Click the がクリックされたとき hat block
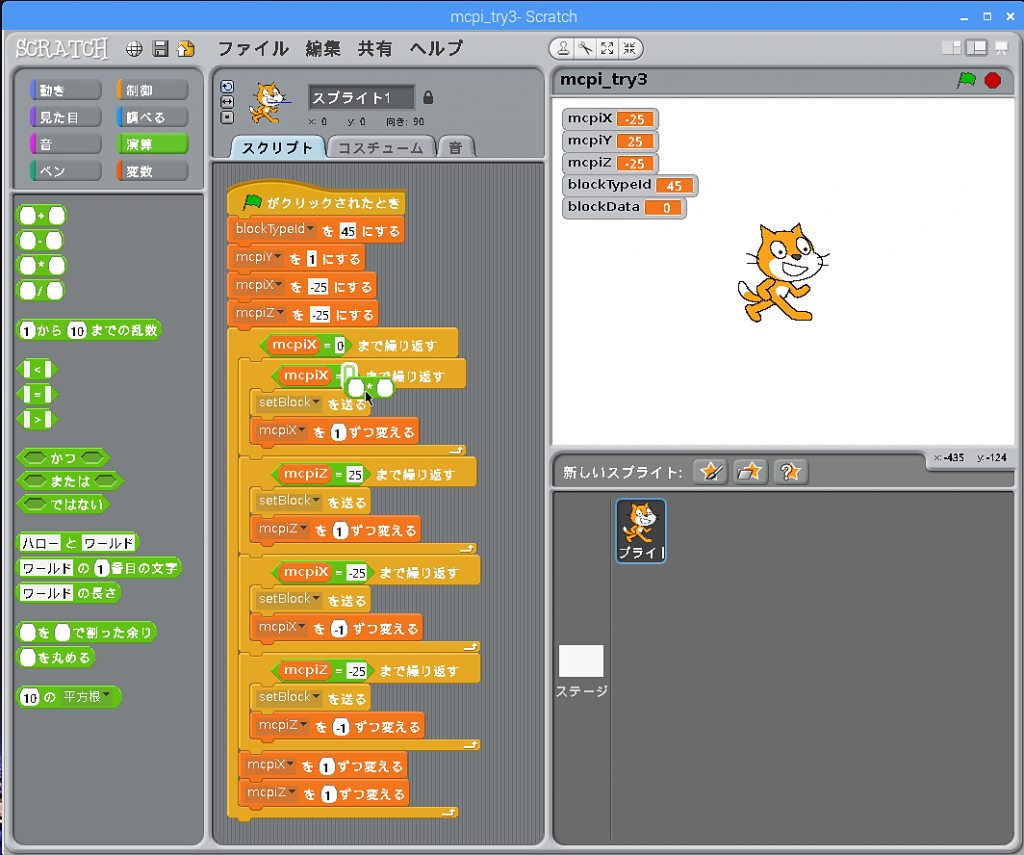The width and height of the screenshot is (1024, 855). 316,201
